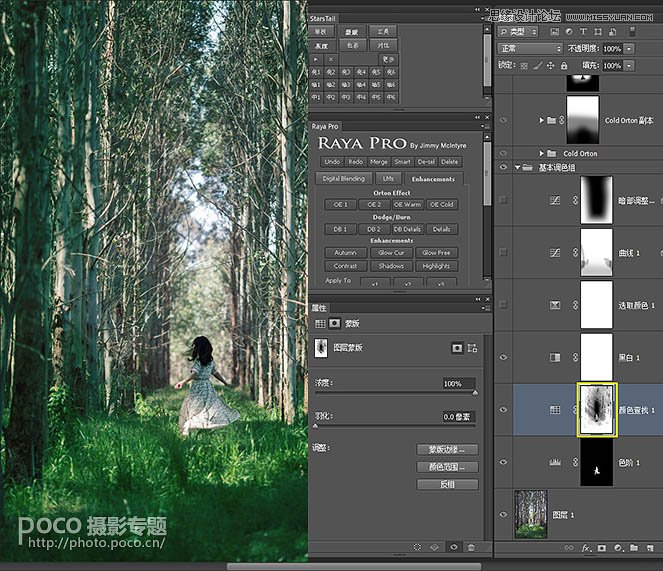Select the 属性 panel tab
The height and width of the screenshot is (571, 663).
(x=318, y=308)
